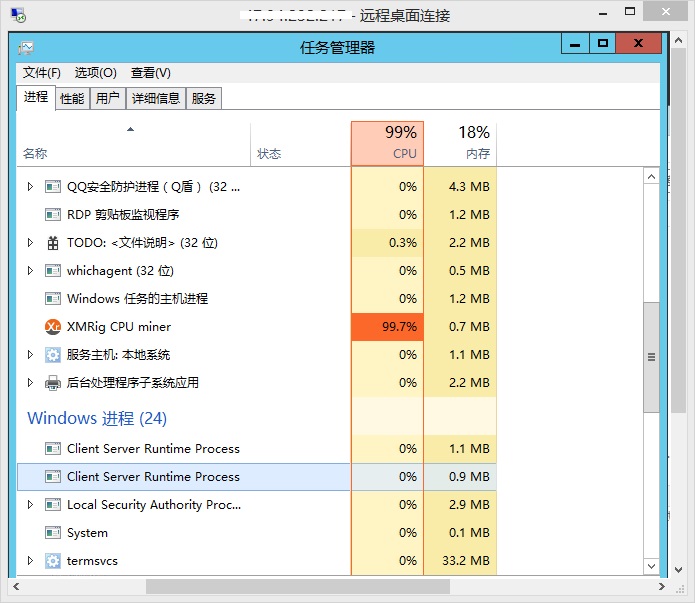Select the Windows 任务的主机进程 row
Viewport: 695px width, 603px height.
coord(257,299)
